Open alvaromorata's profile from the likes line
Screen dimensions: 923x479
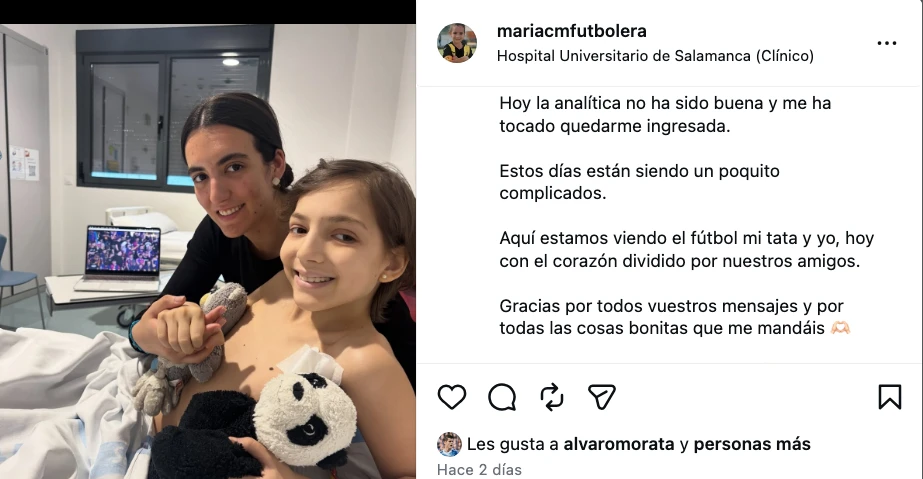point(619,444)
